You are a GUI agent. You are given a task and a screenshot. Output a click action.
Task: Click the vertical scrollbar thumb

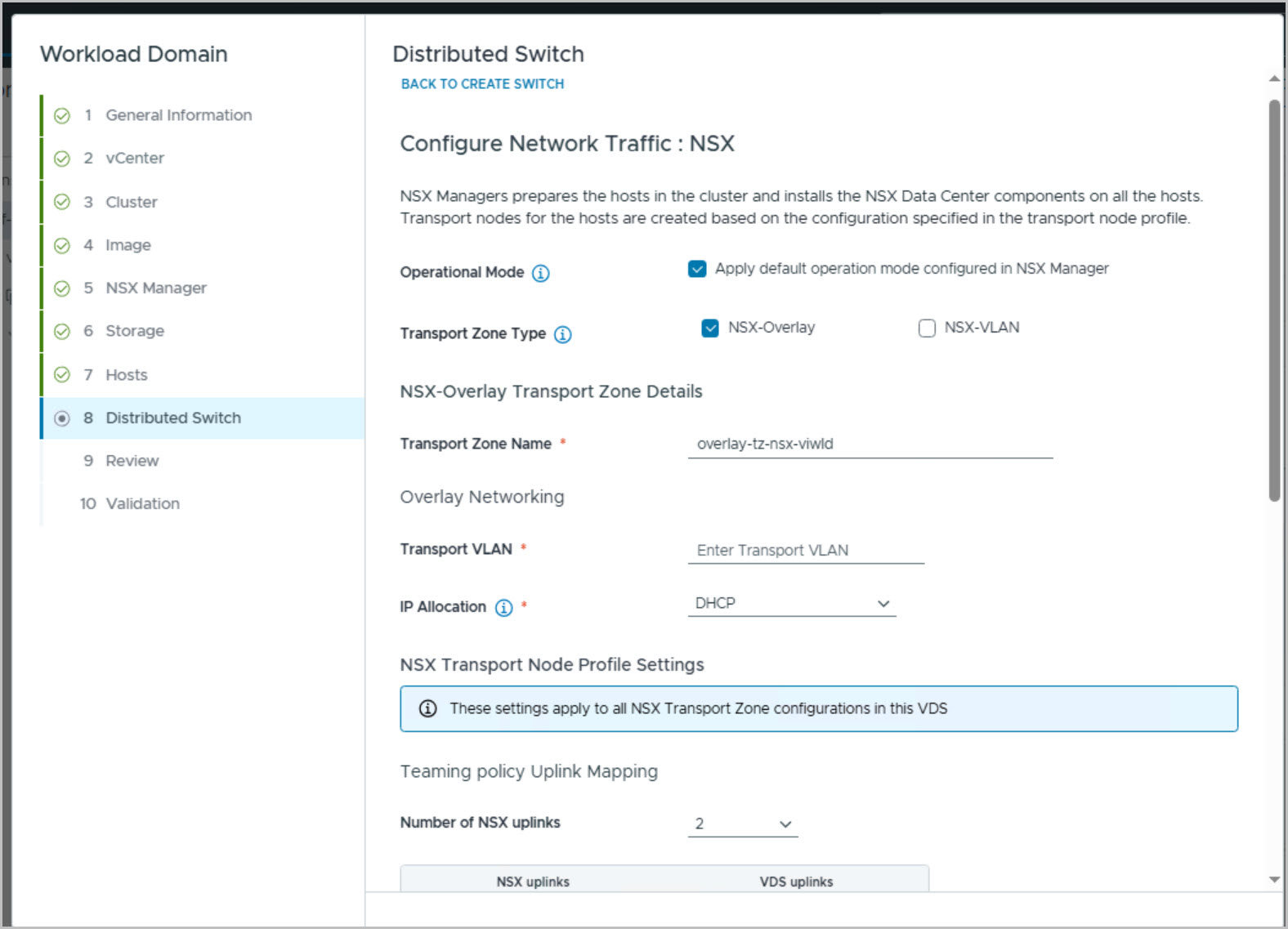point(1274,301)
